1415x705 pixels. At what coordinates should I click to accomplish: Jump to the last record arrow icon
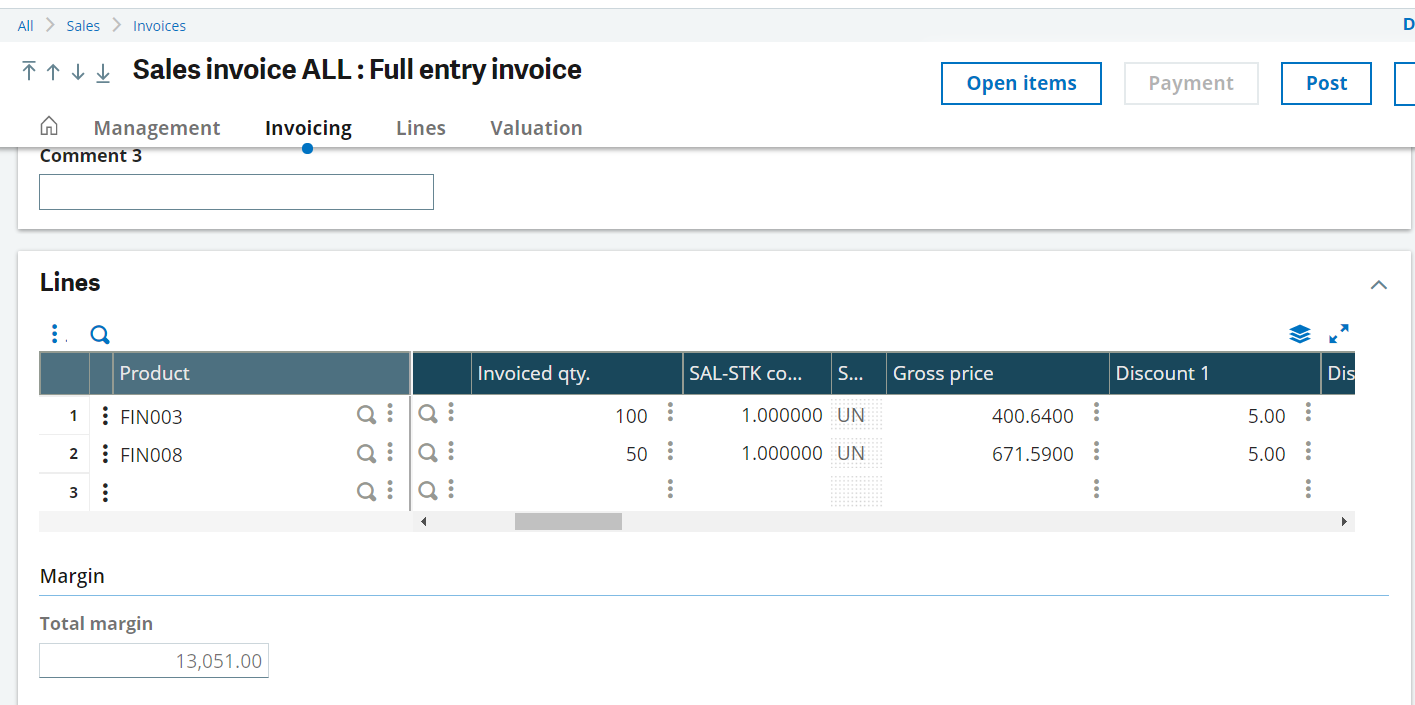pos(102,72)
